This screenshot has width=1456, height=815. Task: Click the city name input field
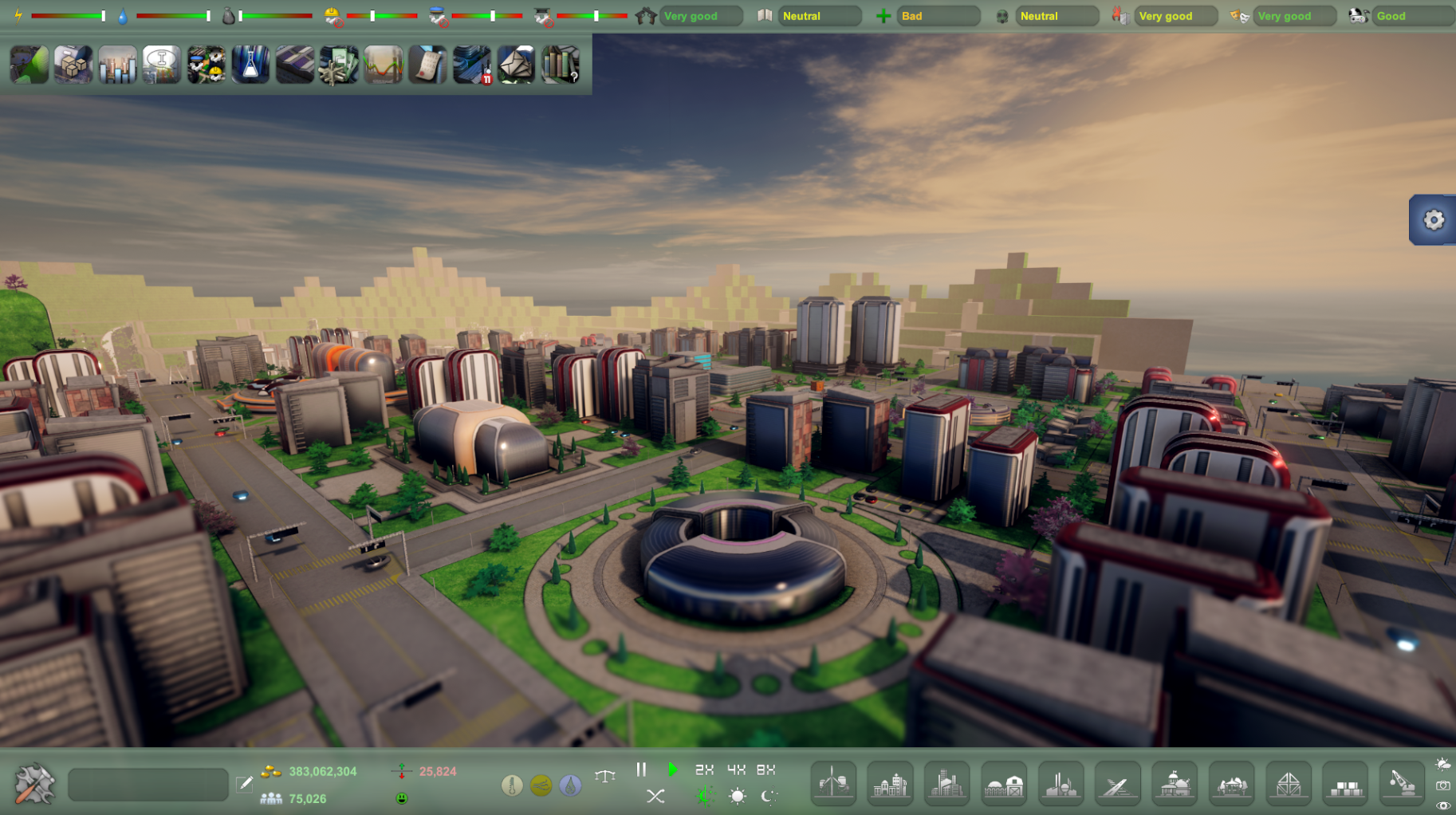(148, 785)
